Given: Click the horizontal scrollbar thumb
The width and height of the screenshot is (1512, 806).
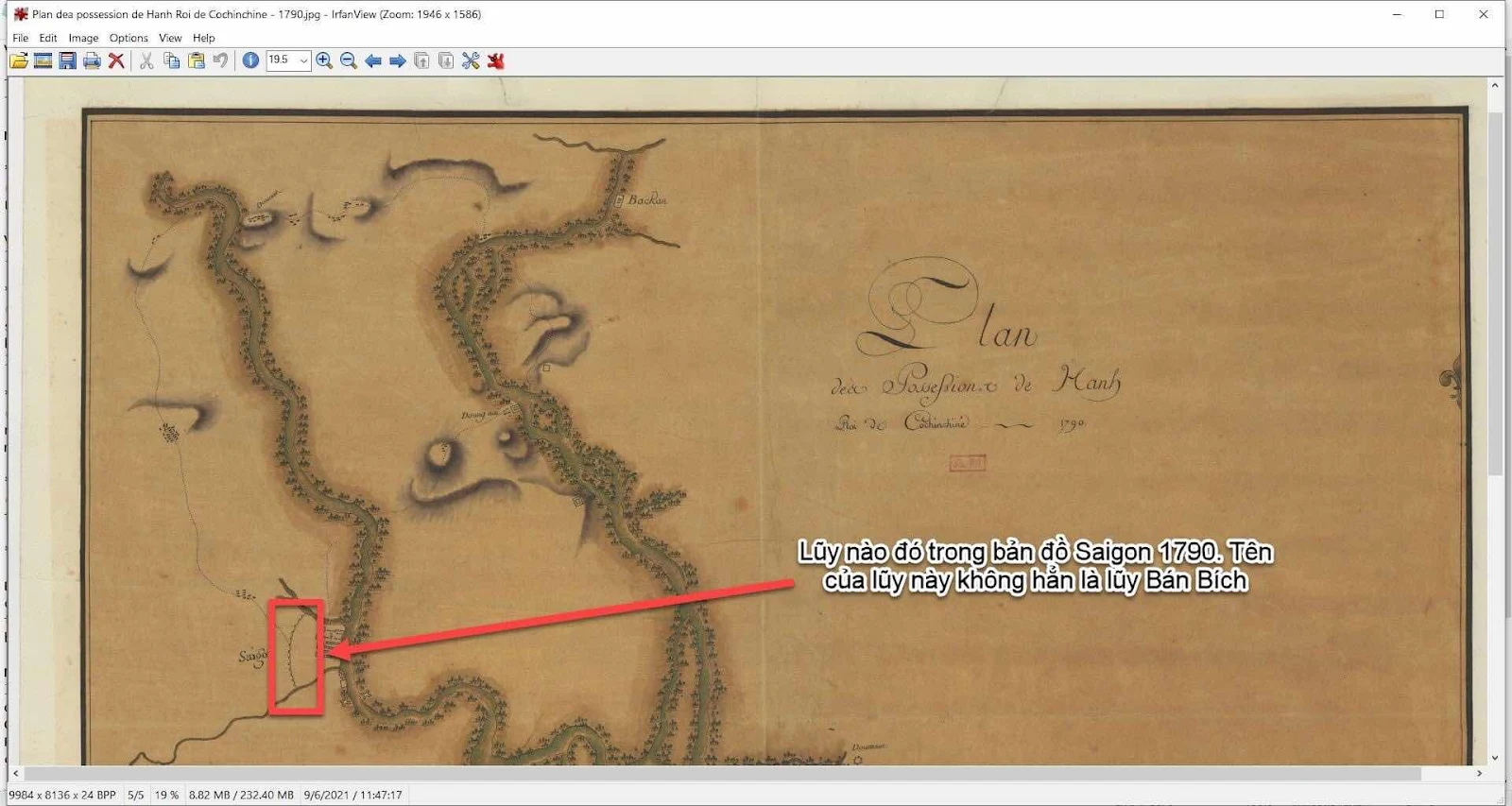Looking at the screenshot, I should click(723, 773).
